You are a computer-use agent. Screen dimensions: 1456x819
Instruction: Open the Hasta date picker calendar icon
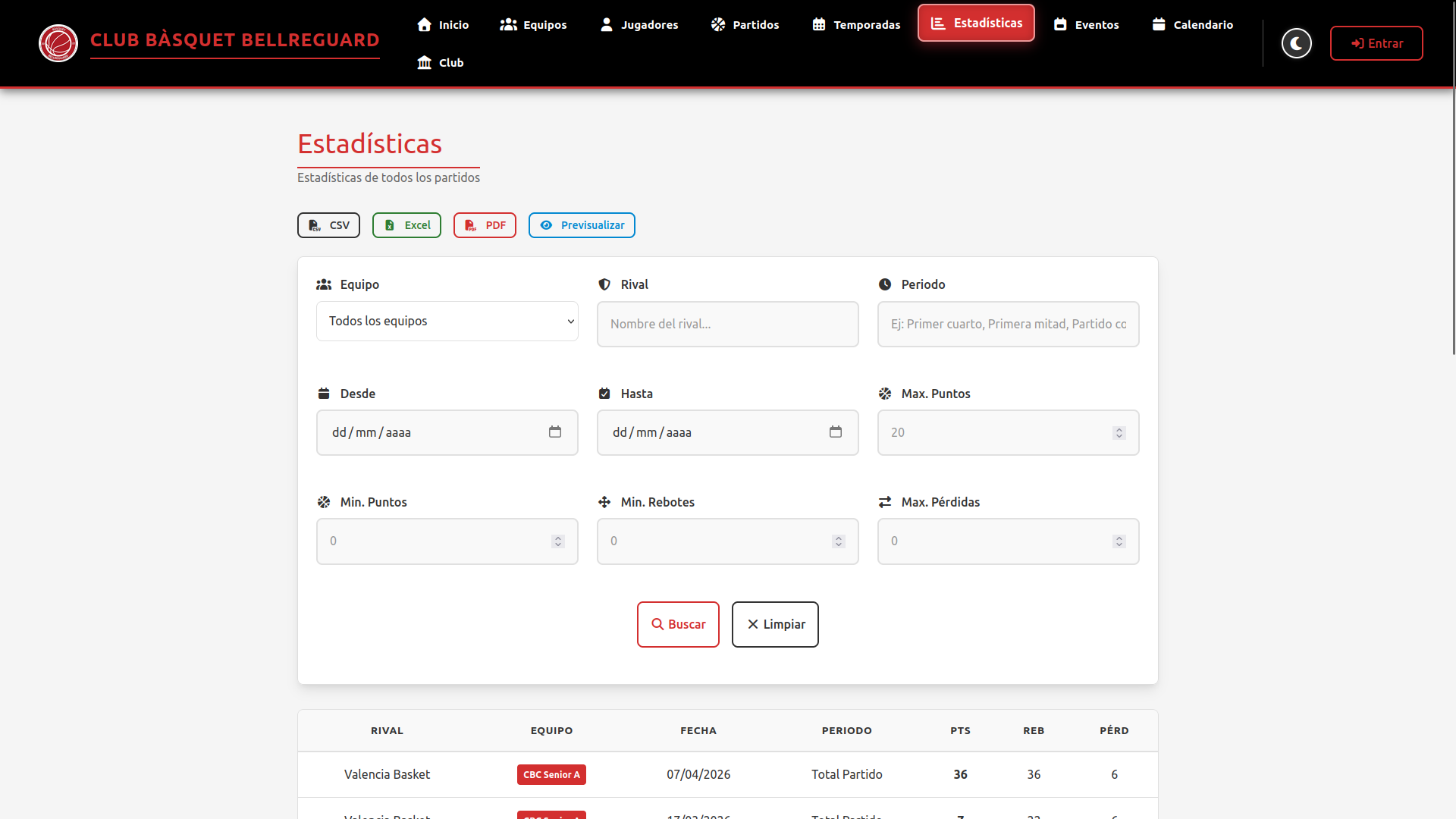pyautogui.click(x=836, y=431)
